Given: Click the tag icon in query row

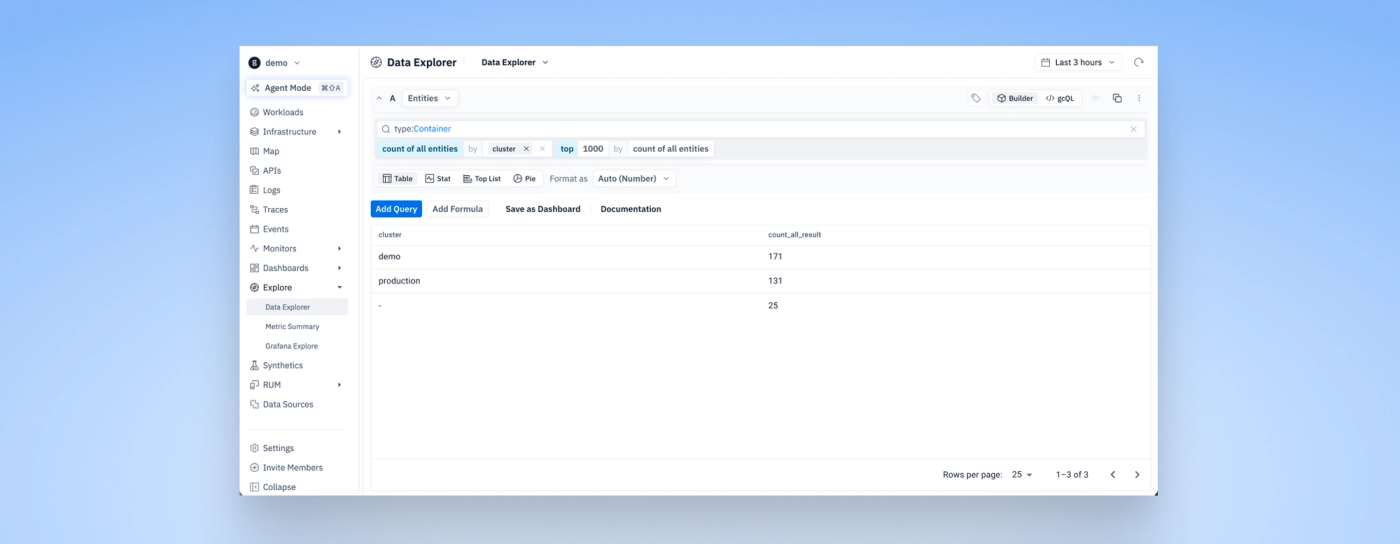Looking at the screenshot, I should point(976,98).
